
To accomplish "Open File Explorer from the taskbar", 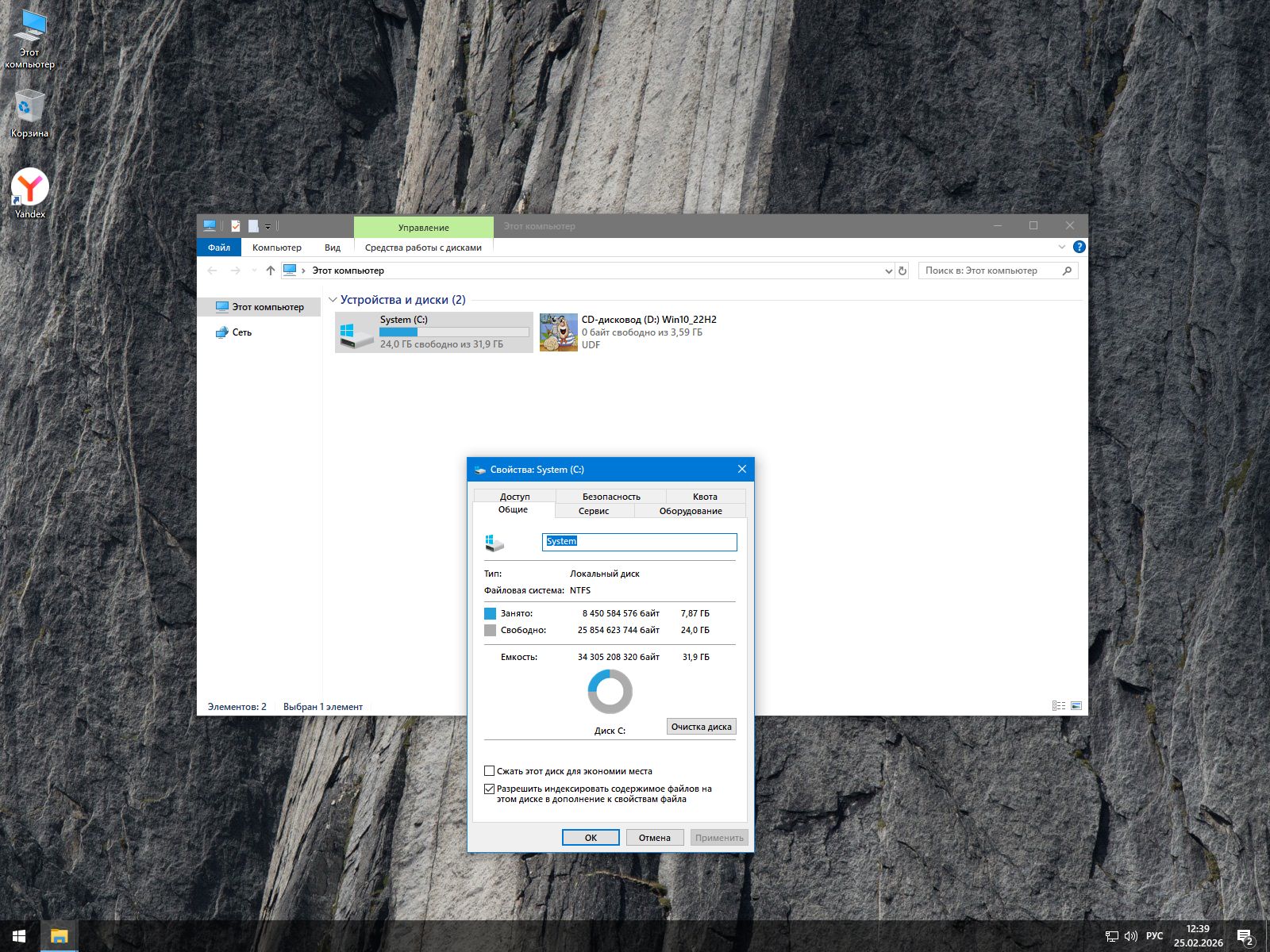I will 59,936.
